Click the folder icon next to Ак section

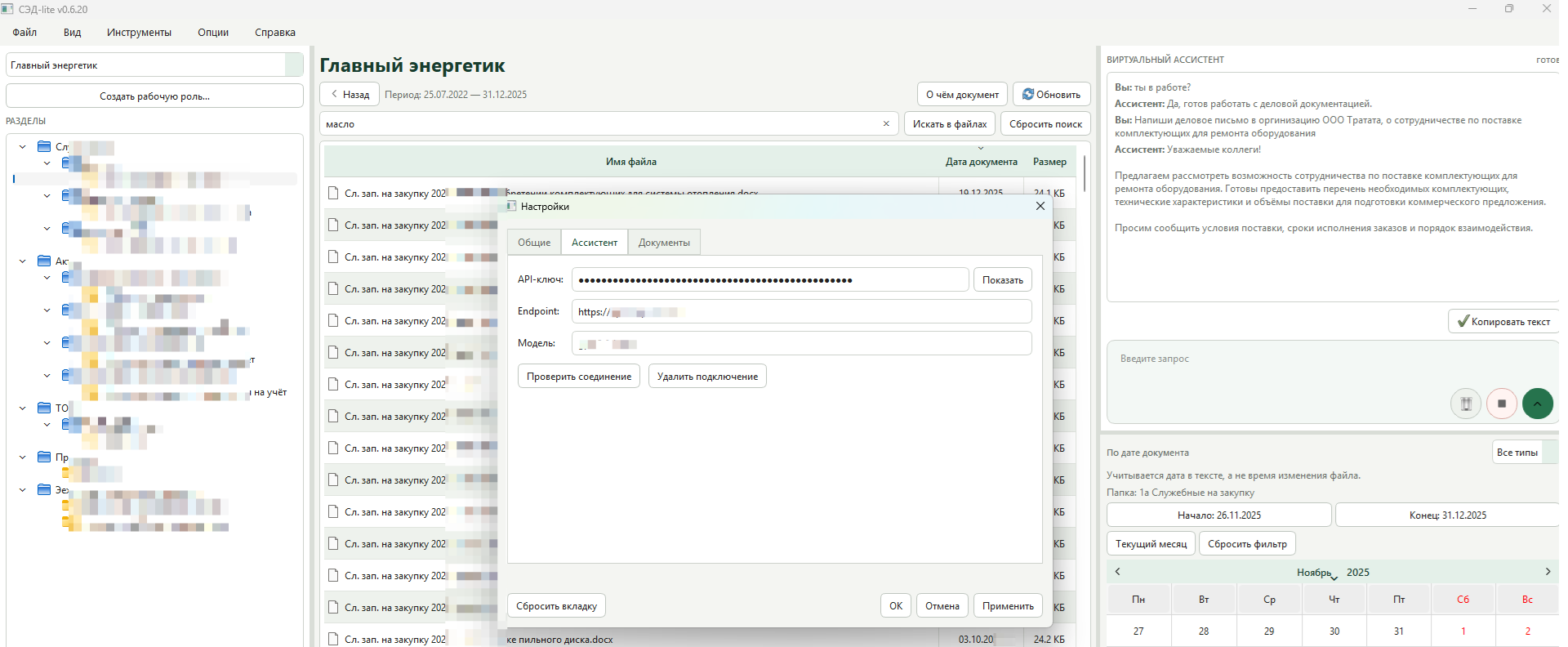point(44,261)
